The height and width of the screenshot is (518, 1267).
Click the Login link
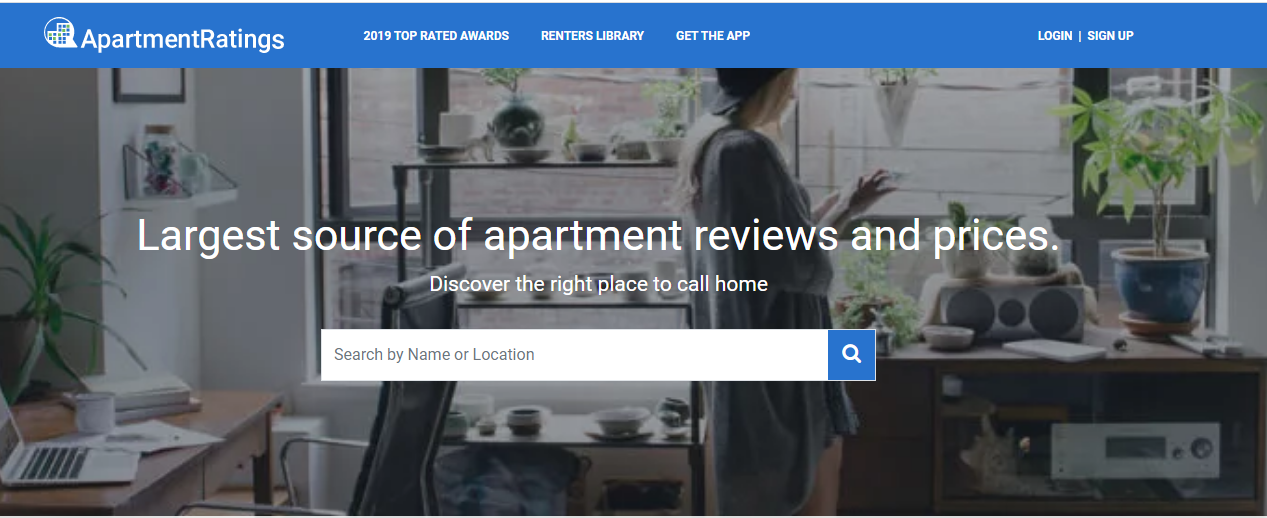(1054, 36)
